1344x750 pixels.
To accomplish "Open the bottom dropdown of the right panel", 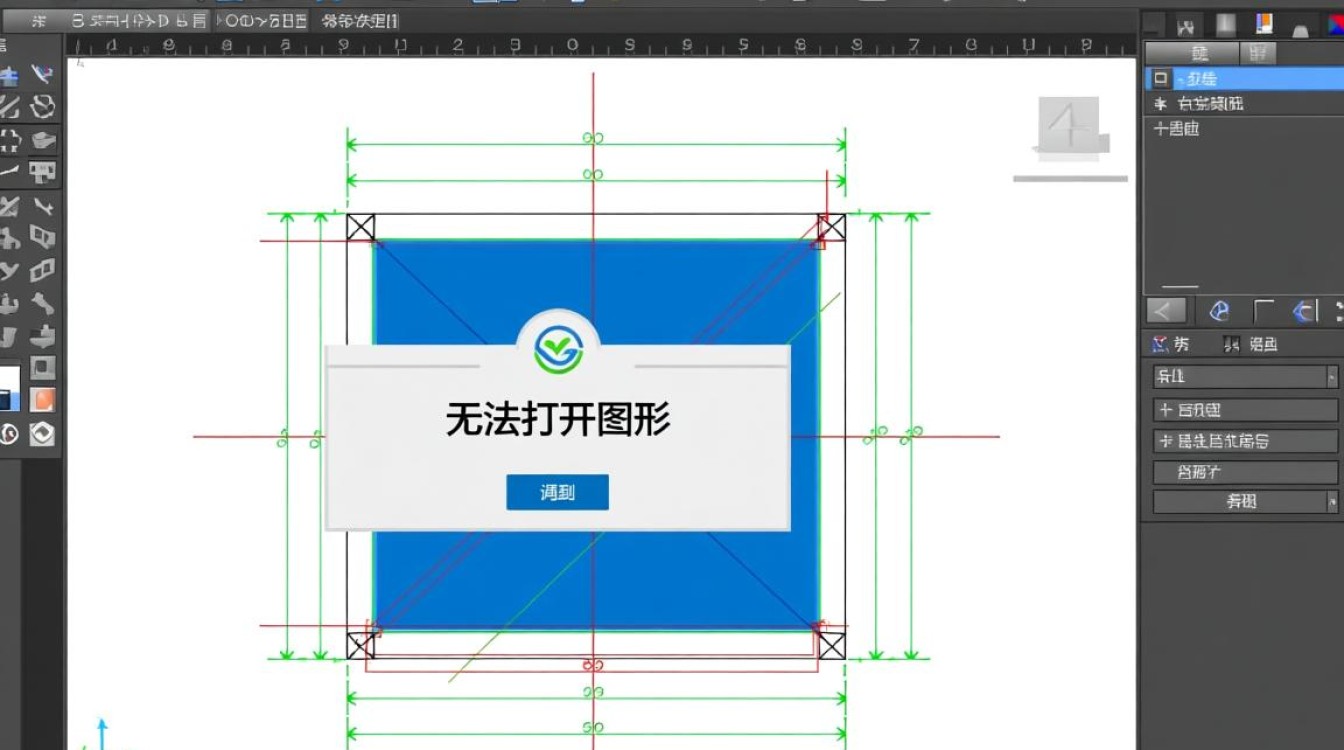I will click(x=1243, y=501).
